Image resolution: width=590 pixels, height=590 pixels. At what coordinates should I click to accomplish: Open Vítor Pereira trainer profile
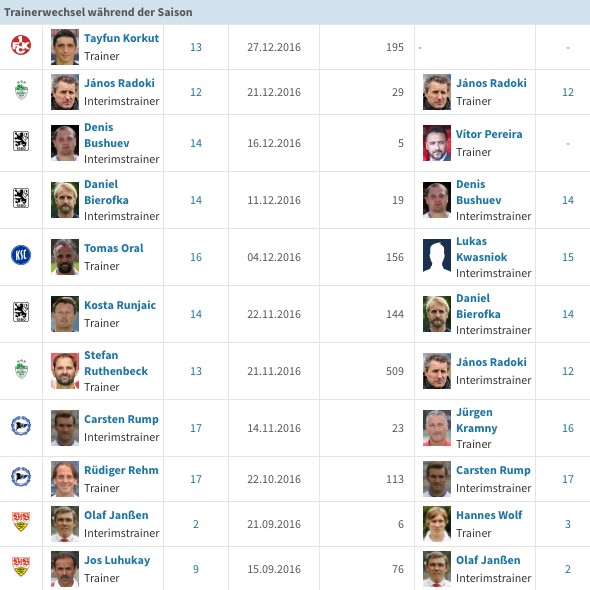(x=489, y=134)
